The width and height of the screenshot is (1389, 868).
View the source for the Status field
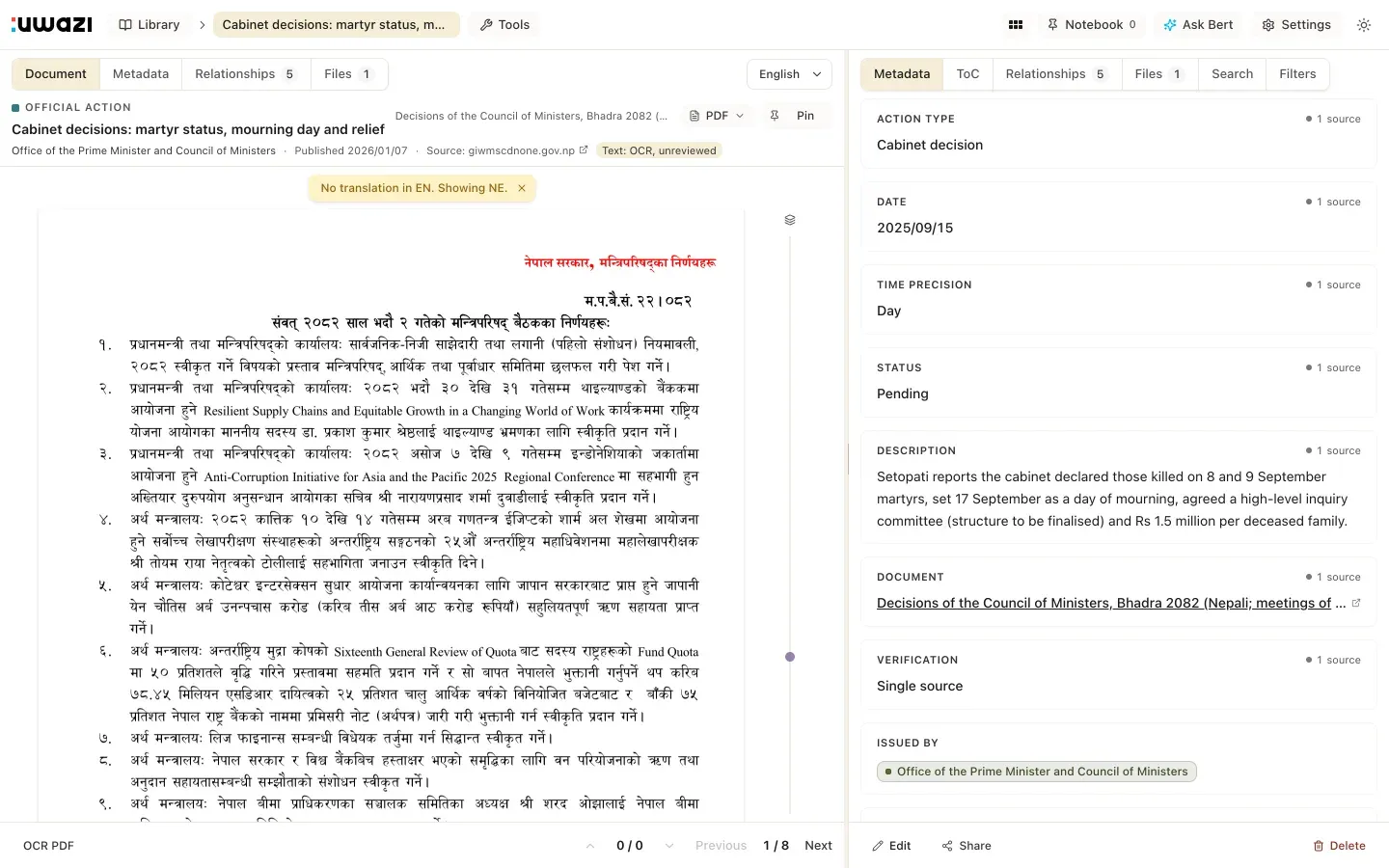[1334, 367]
